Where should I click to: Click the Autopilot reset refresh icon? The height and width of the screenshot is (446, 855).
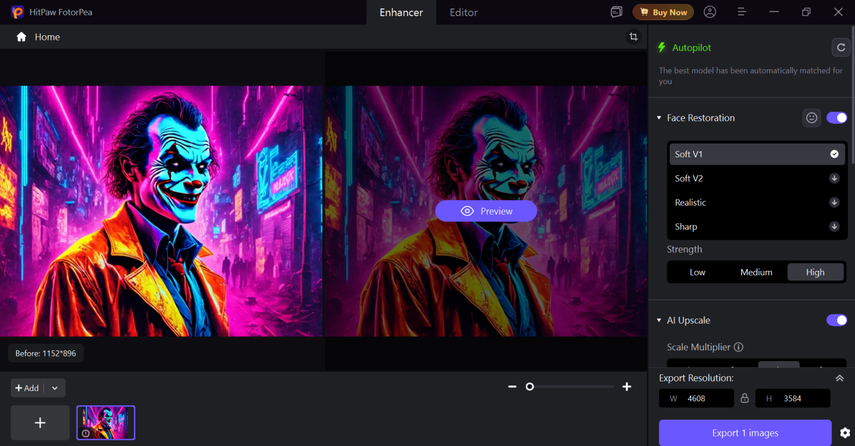(840, 47)
